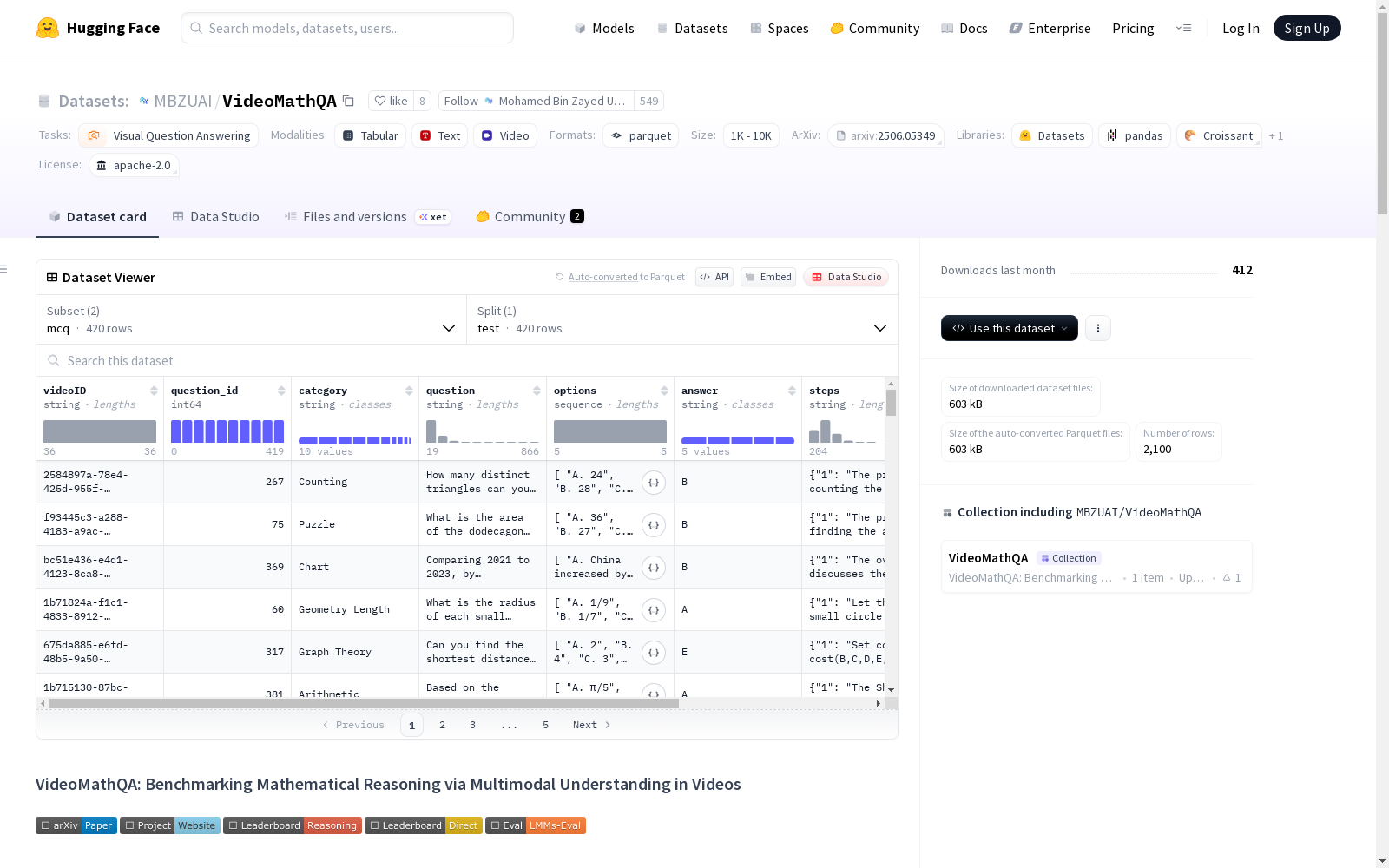Expand the options cell in the Geometry Length row
The height and width of the screenshot is (868, 1389).
pyautogui.click(x=654, y=610)
